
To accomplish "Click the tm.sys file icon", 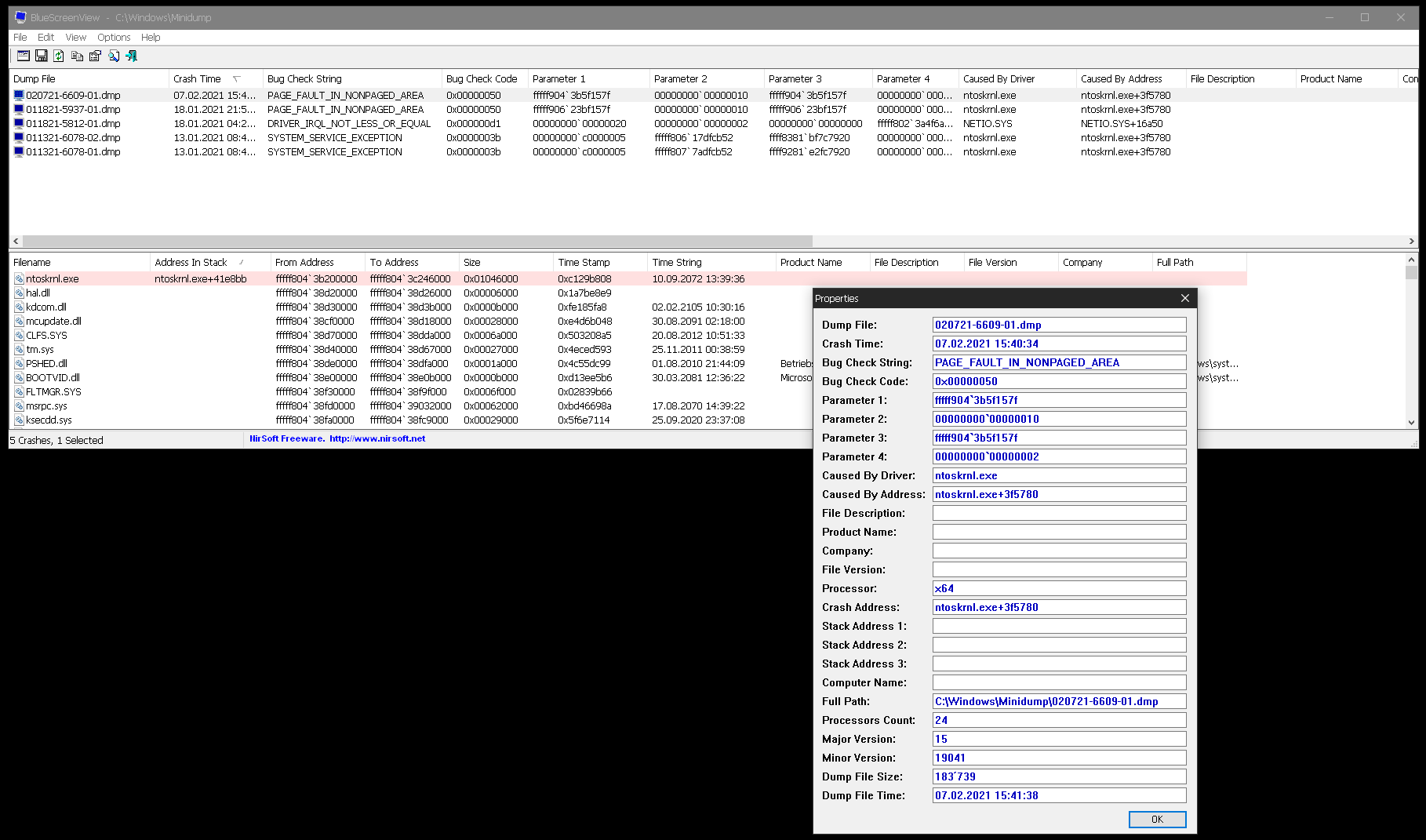I will [19, 349].
